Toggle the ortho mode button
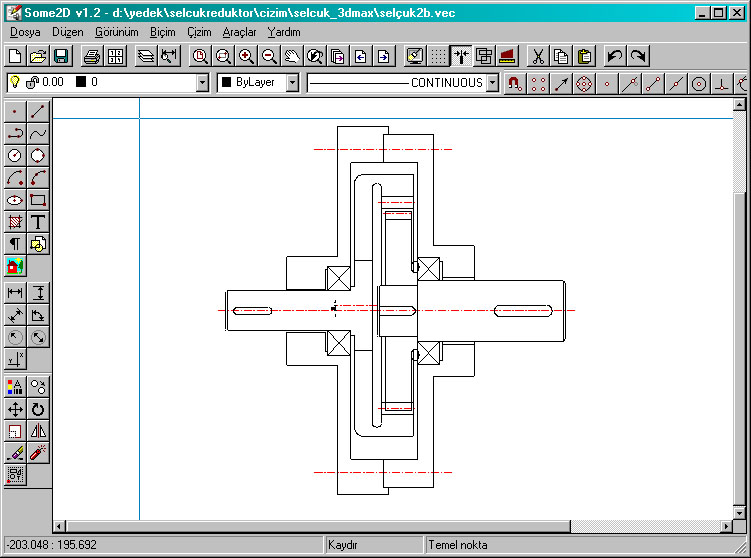Screen dimensions: 751x558 (x=461, y=56)
